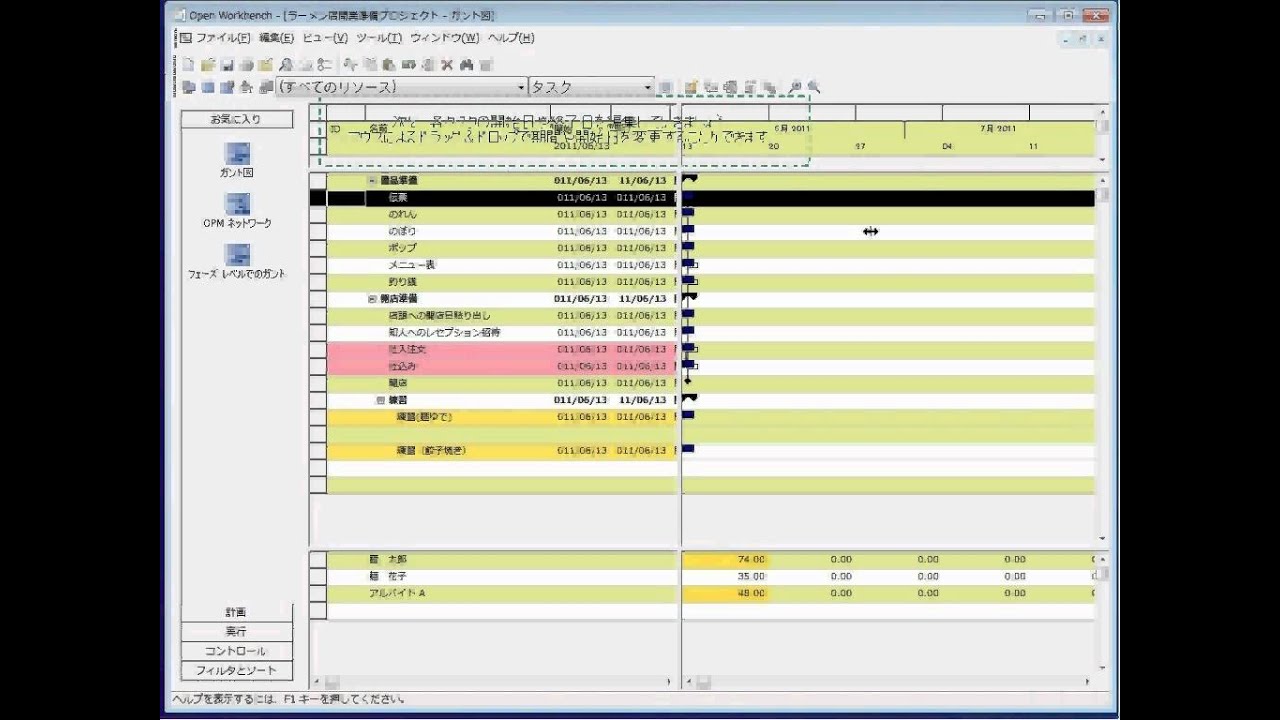Open the フェーズ レベルでのガント view icon
Viewport: 1280px width, 720px height.
pos(237,255)
